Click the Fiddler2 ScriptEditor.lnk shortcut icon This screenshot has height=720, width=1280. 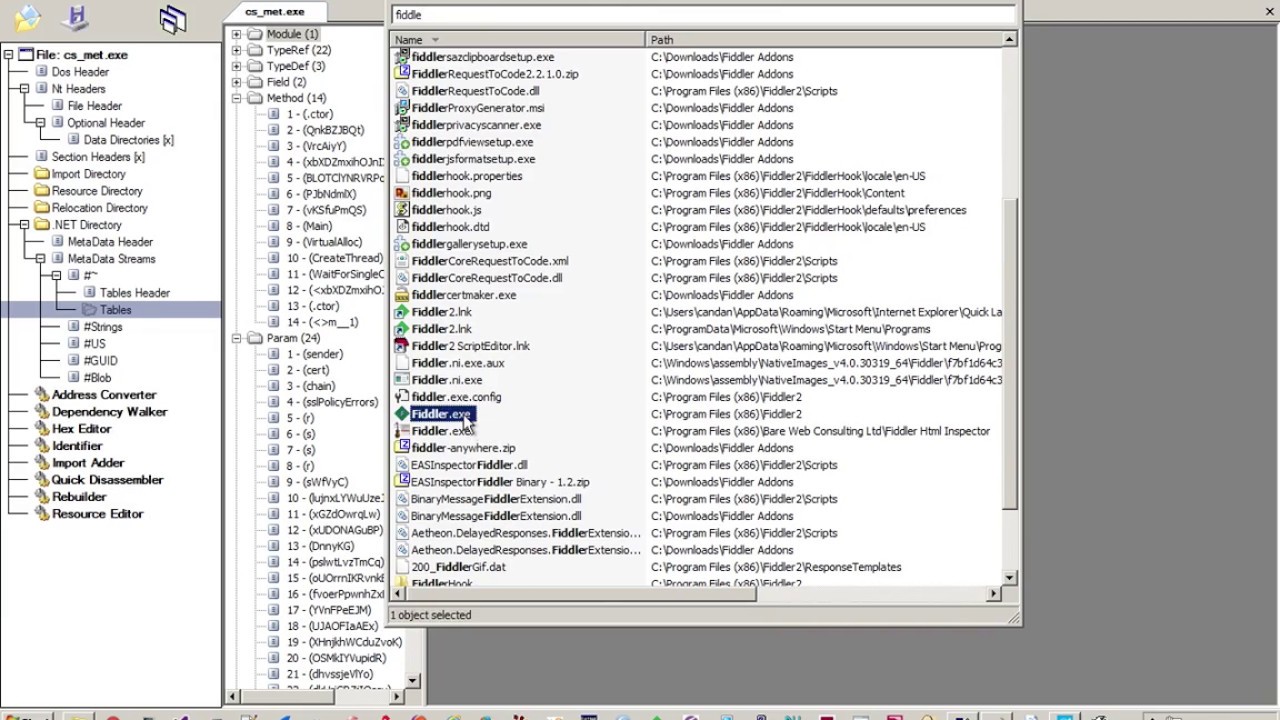(402, 346)
